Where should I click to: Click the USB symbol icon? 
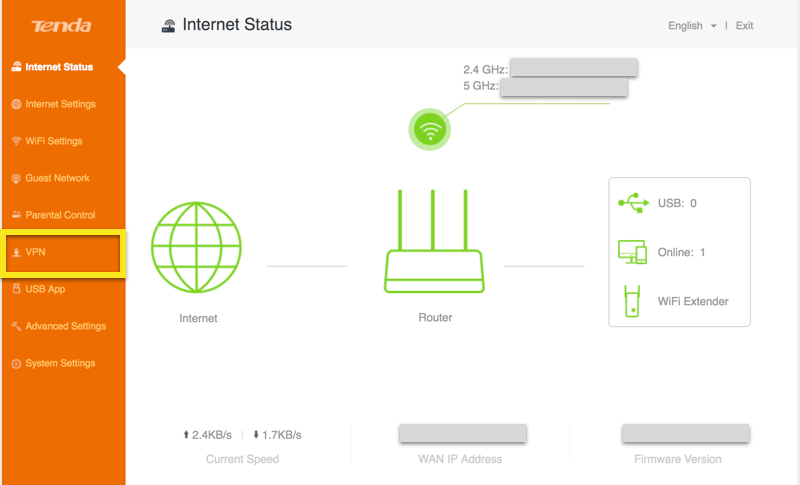[633, 203]
